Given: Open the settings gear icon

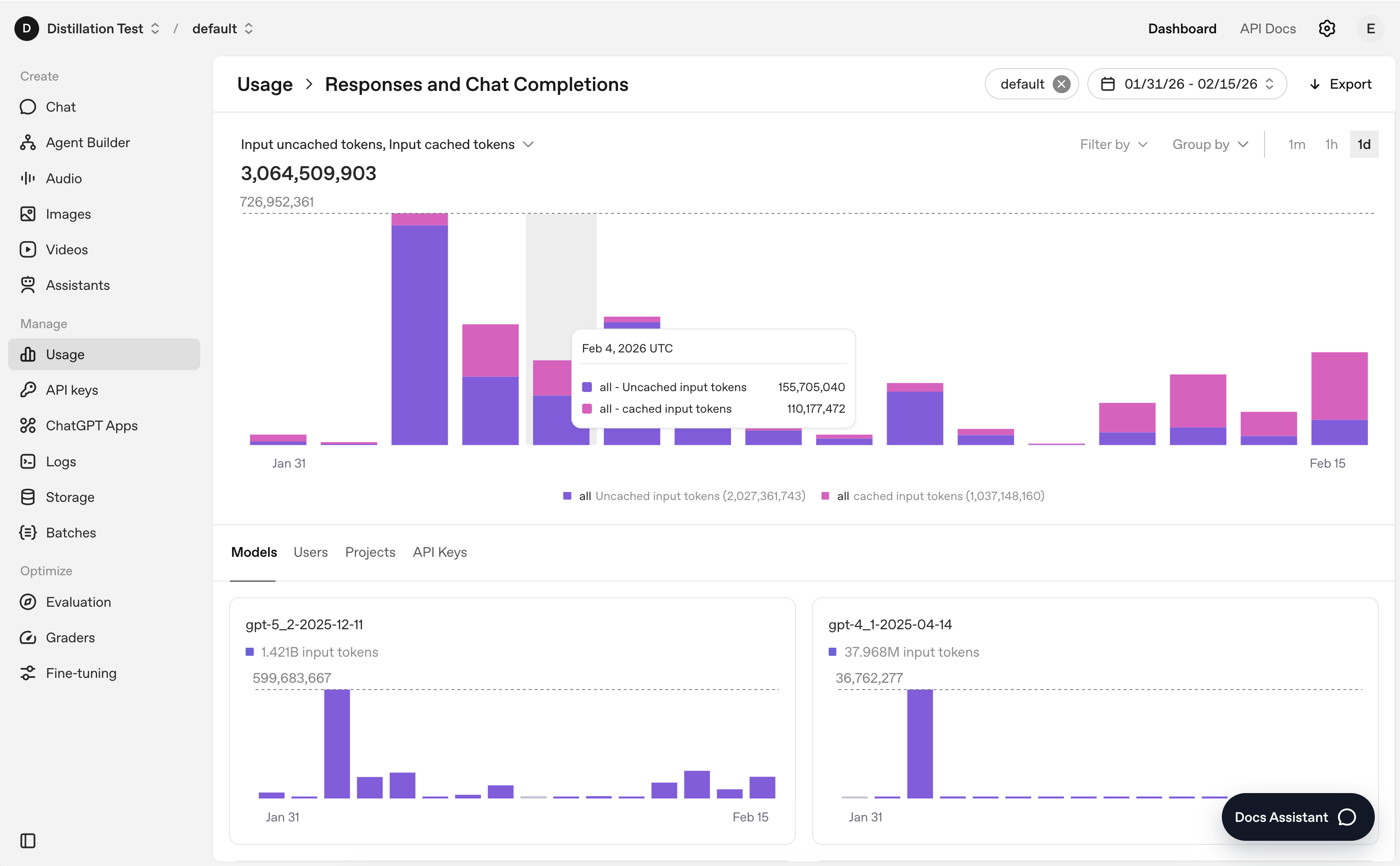Looking at the screenshot, I should pyautogui.click(x=1326, y=29).
